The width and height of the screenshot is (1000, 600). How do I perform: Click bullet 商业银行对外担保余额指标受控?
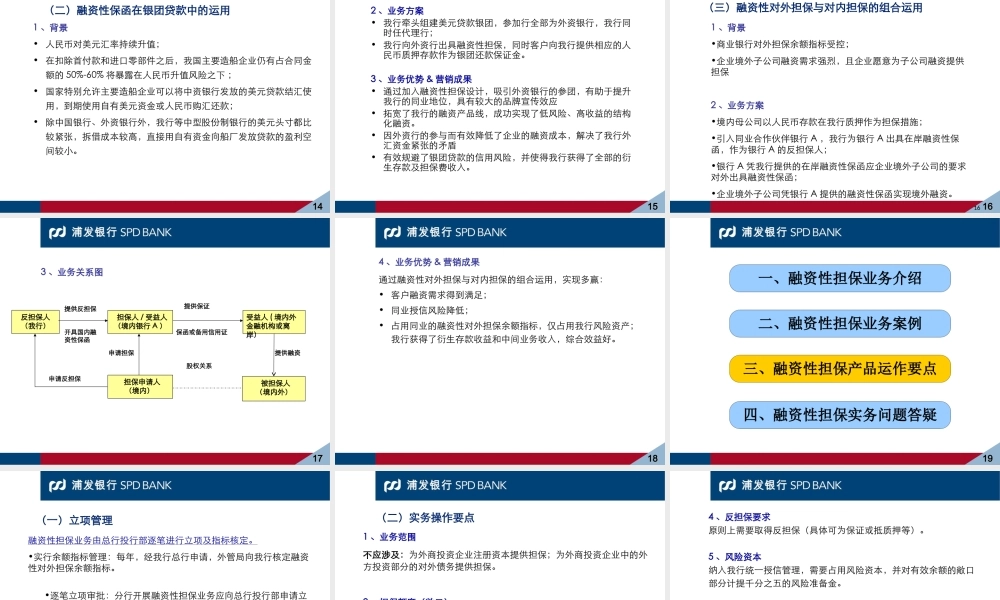point(780,44)
